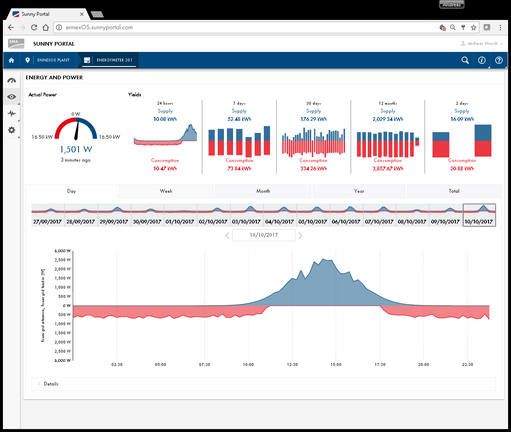511x432 pixels.
Task: Open the help question mark icon
Action: tap(499, 60)
